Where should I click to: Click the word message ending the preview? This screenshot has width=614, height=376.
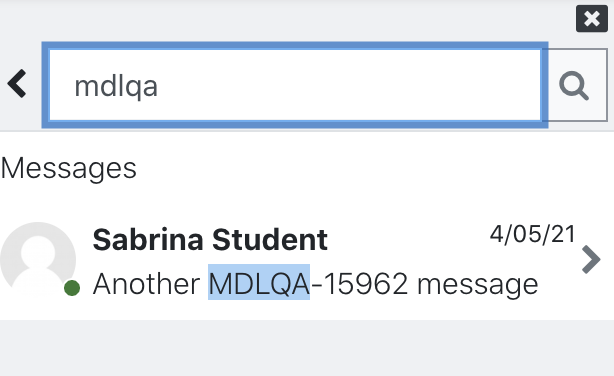[478, 284]
